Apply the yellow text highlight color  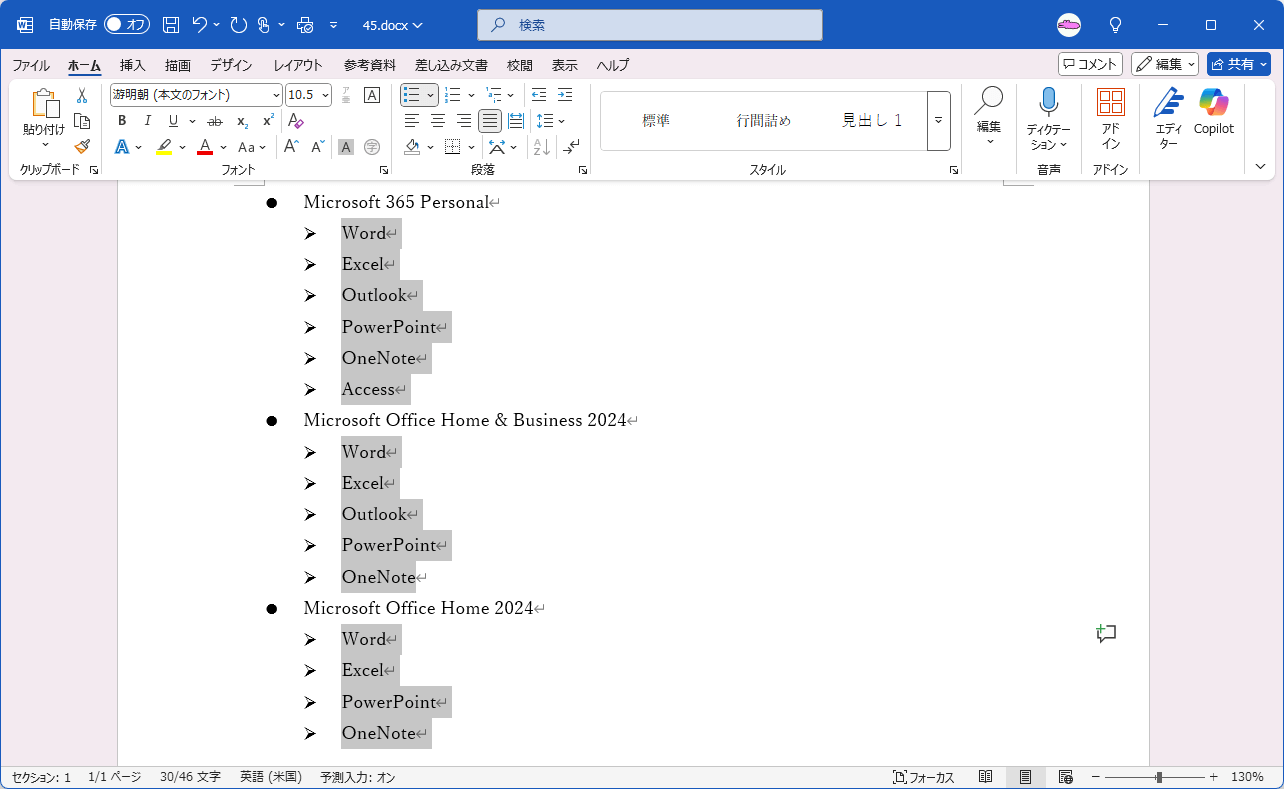click(164, 147)
